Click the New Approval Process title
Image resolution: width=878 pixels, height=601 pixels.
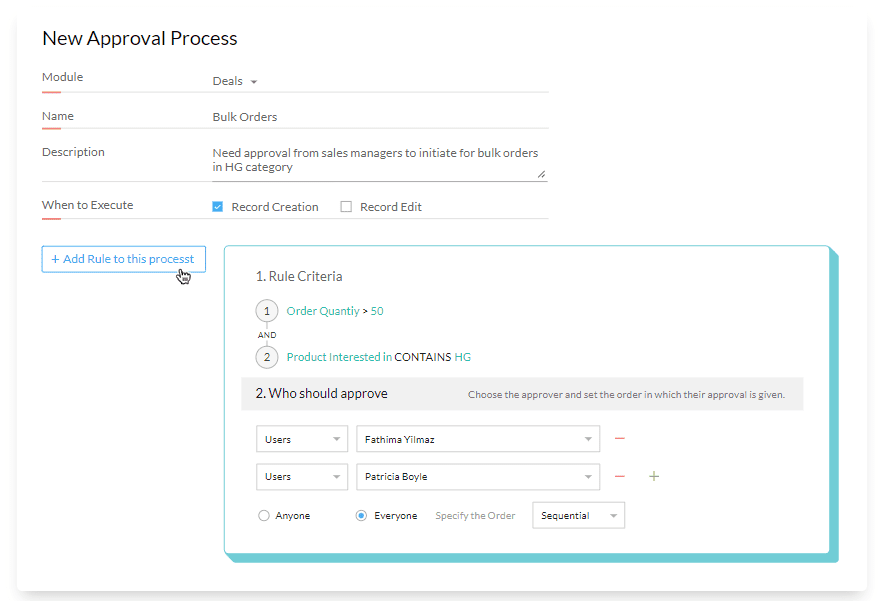coord(139,38)
